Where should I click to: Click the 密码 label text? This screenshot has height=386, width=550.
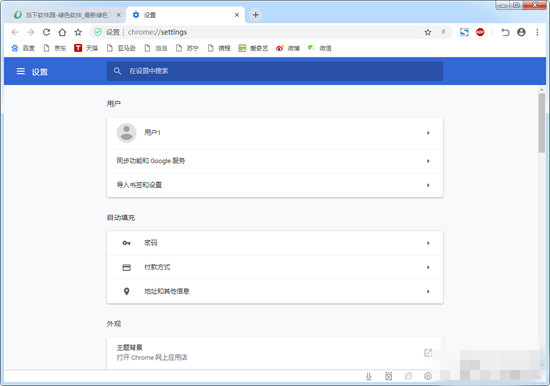151,243
